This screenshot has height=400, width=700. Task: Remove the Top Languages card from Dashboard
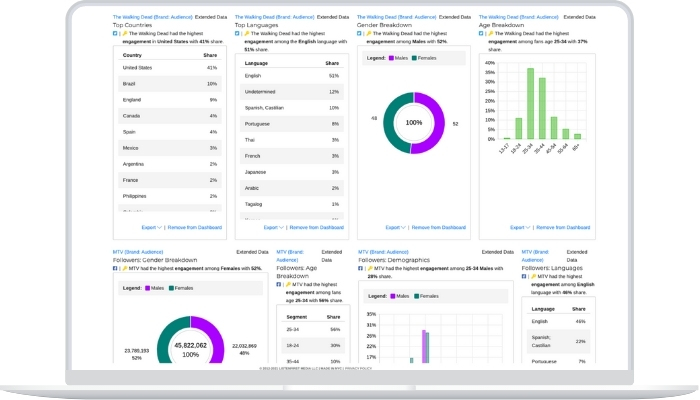click(x=317, y=227)
